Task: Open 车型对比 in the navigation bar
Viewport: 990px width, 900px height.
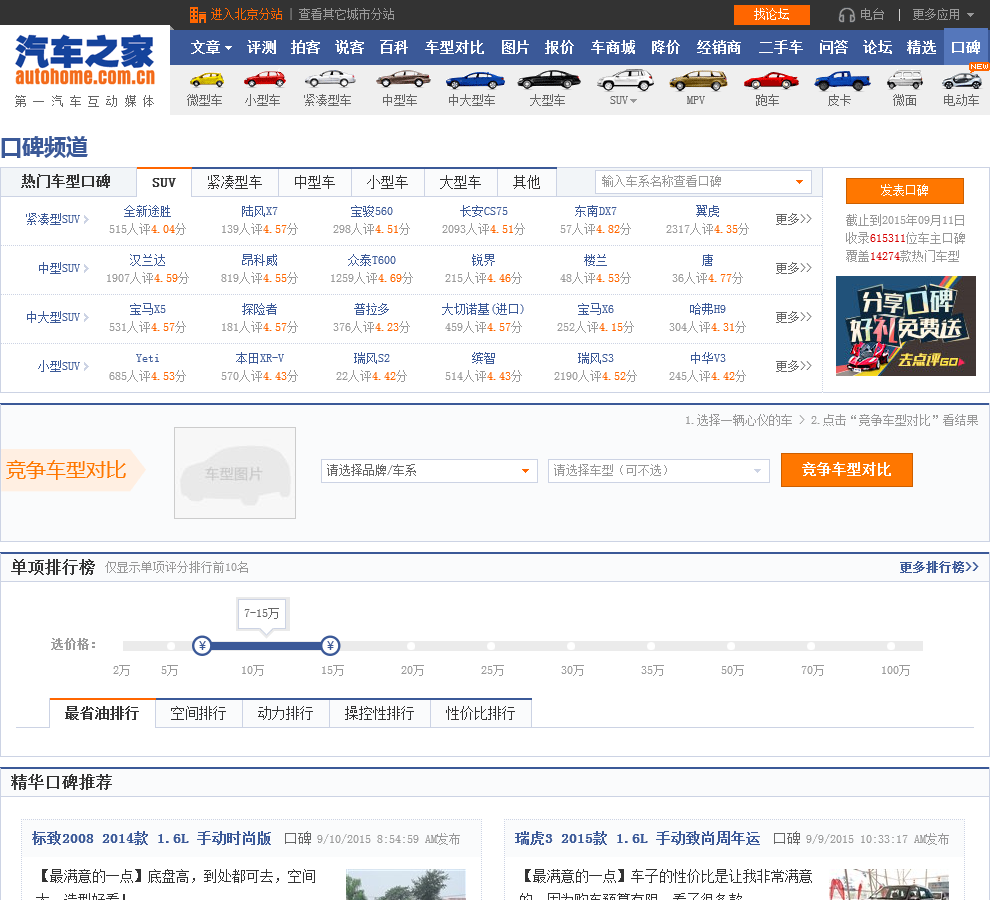Action: pyautogui.click(x=454, y=47)
